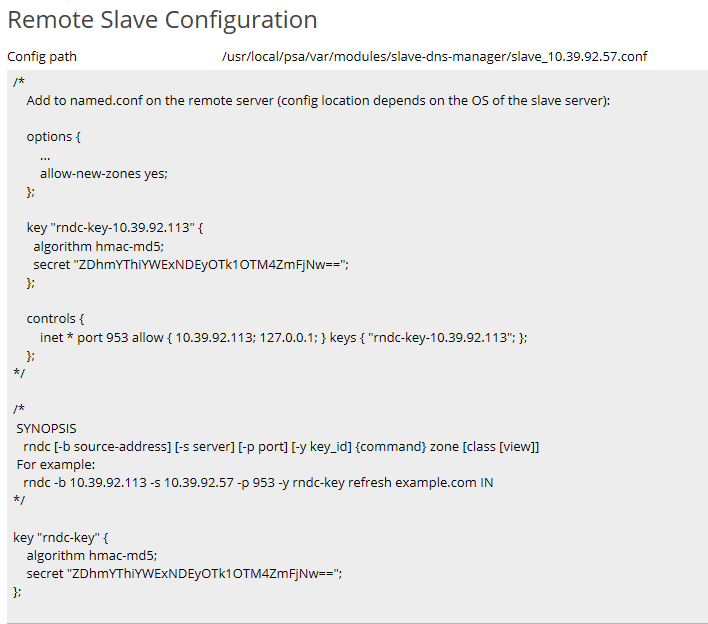708x624 pixels.
Task: Click the 'For example:' text
Action: (56, 464)
